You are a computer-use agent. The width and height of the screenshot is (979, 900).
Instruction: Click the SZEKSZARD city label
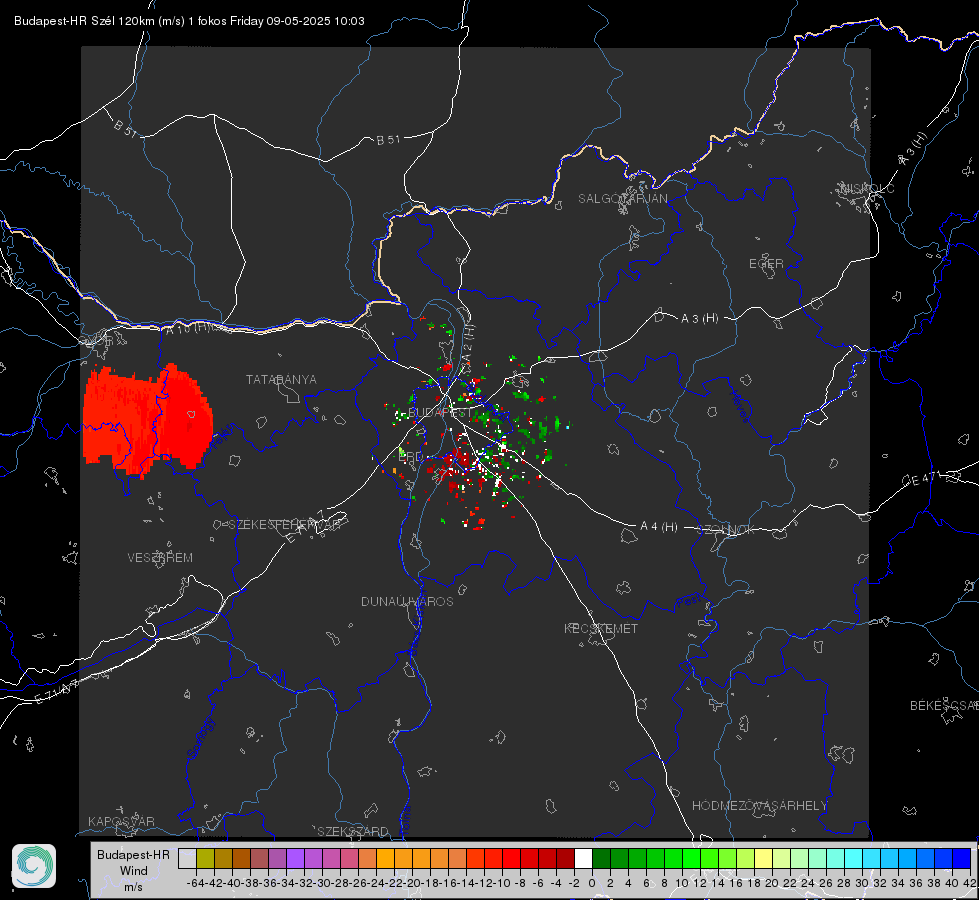pyautogui.click(x=353, y=831)
